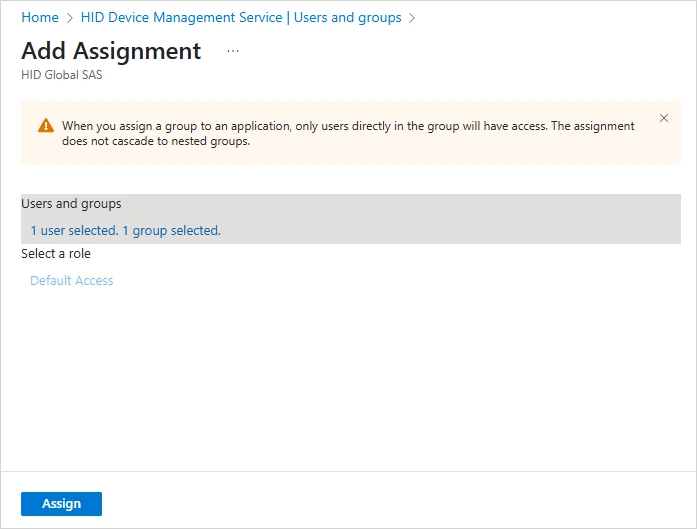Click the Add Assignment page title

click(x=111, y=51)
